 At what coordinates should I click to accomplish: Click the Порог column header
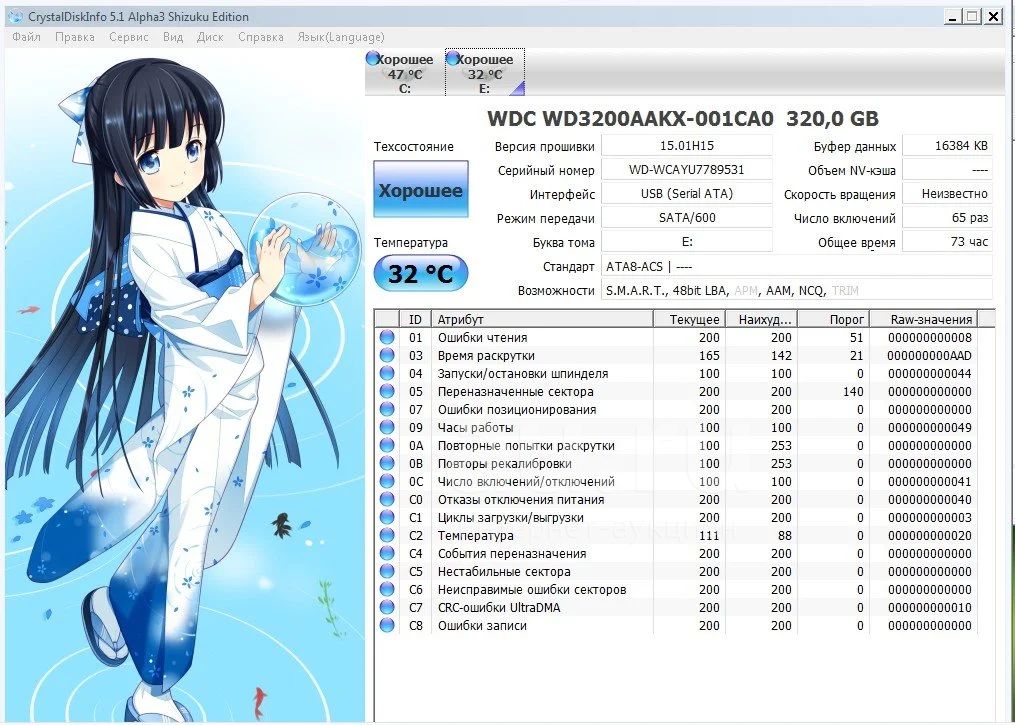[834, 319]
